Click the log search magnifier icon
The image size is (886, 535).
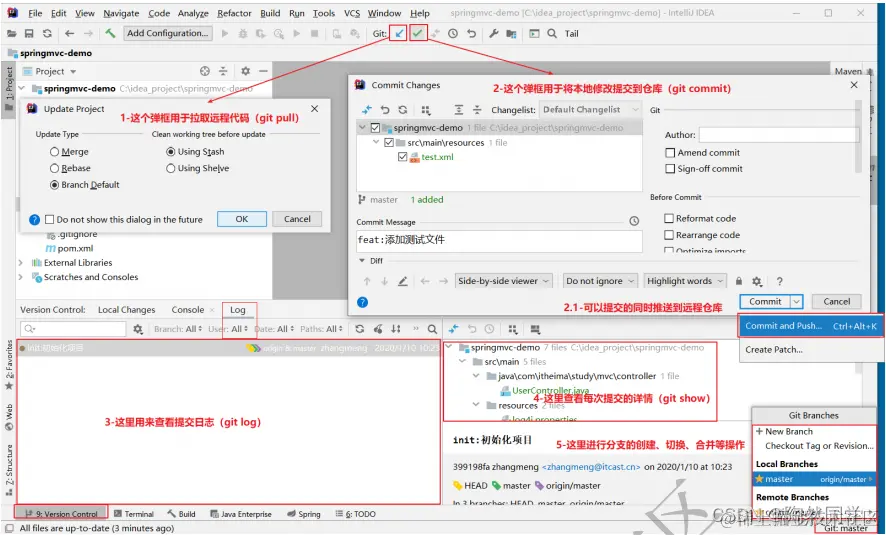(432, 329)
